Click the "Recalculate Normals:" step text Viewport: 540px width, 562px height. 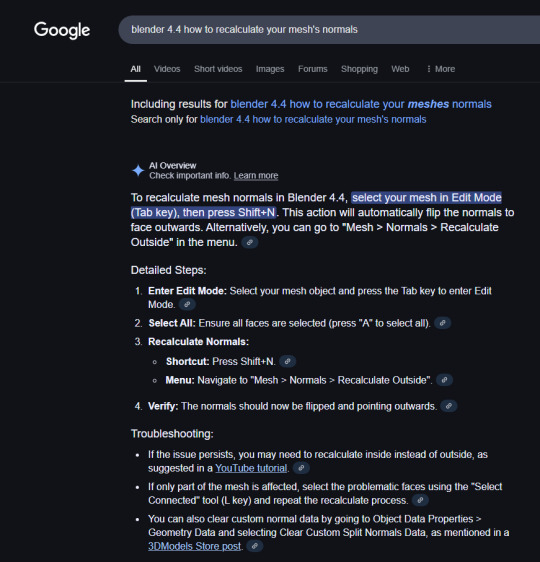coord(199,342)
